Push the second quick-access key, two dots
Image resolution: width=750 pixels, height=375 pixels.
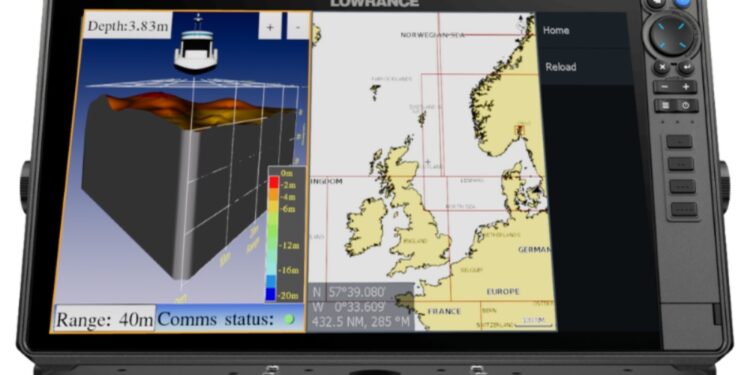681,164
